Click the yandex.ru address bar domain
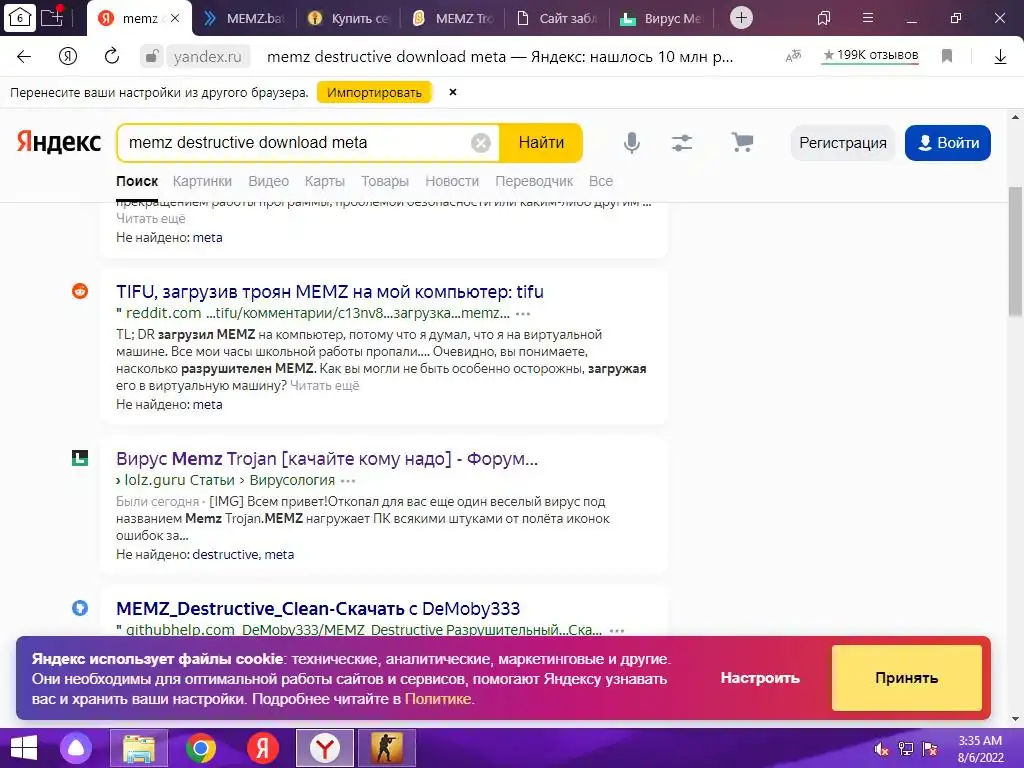Image resolution: width=1024 pixels, height=768 pixels. tap(207, 57)
